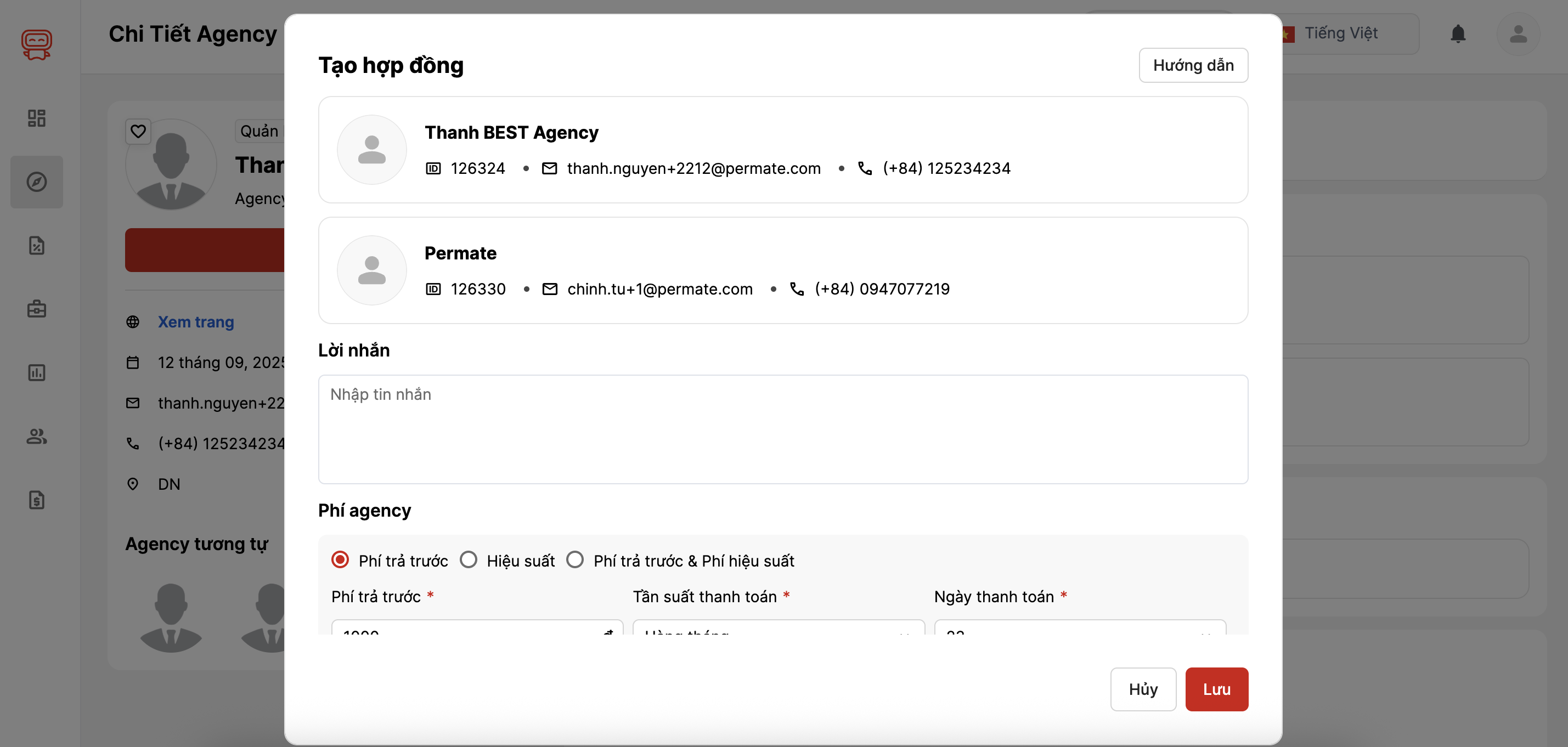Click the Hủy cancel button

pos(1142,689)
